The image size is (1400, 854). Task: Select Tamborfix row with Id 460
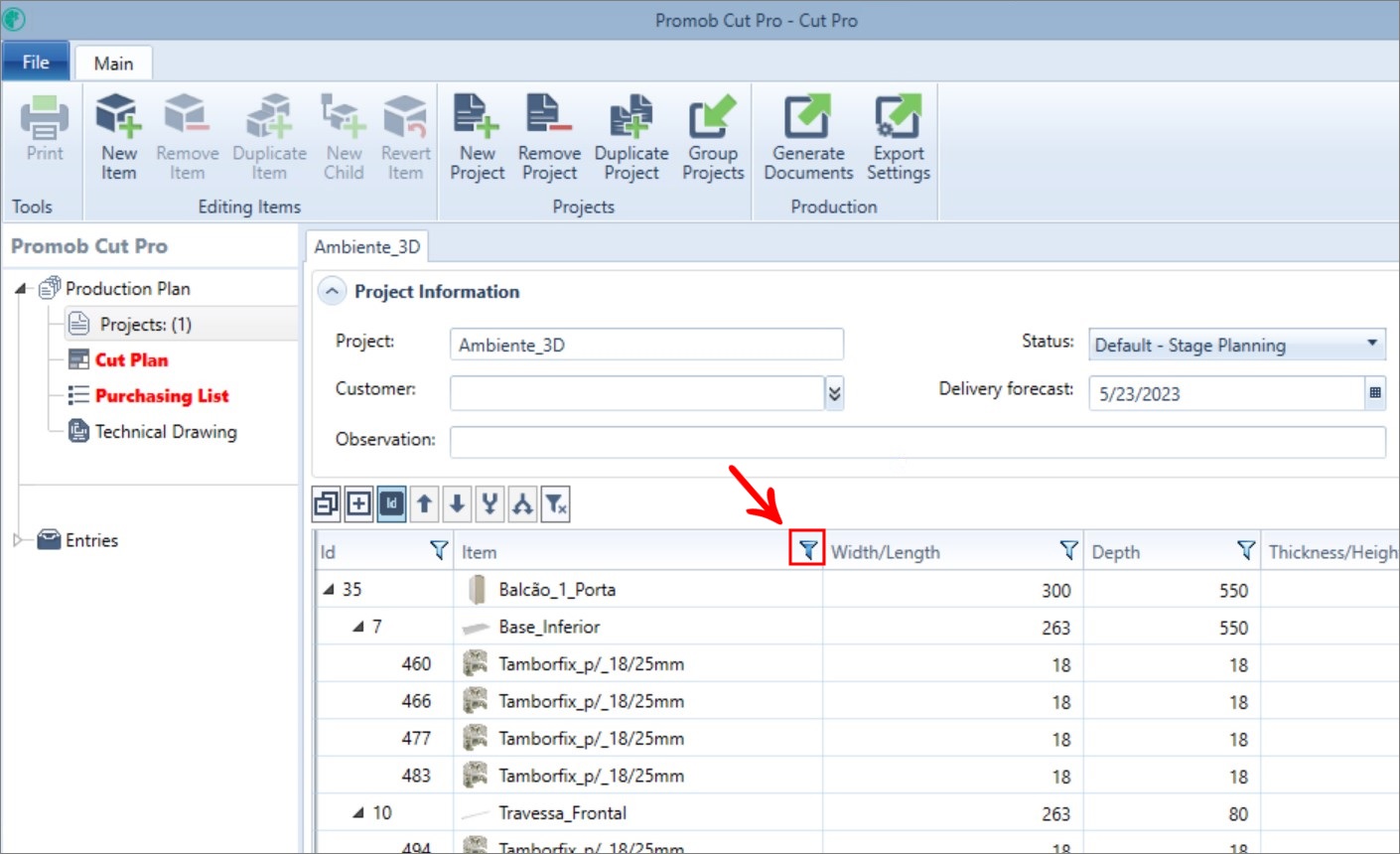[x=858, y=663]
